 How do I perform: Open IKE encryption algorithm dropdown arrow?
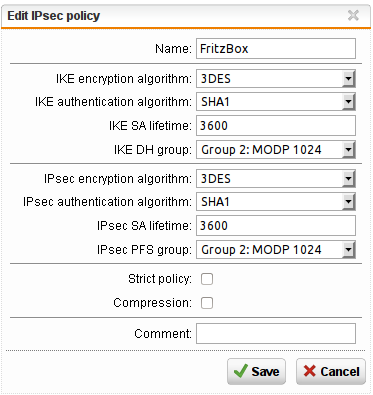click(348, 79)
